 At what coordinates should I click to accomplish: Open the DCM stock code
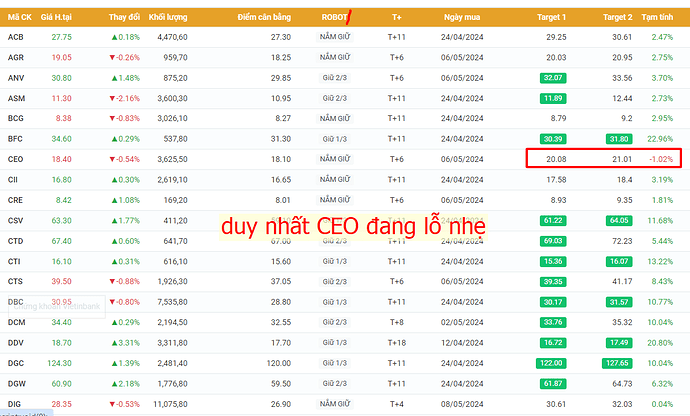(16, 322)
